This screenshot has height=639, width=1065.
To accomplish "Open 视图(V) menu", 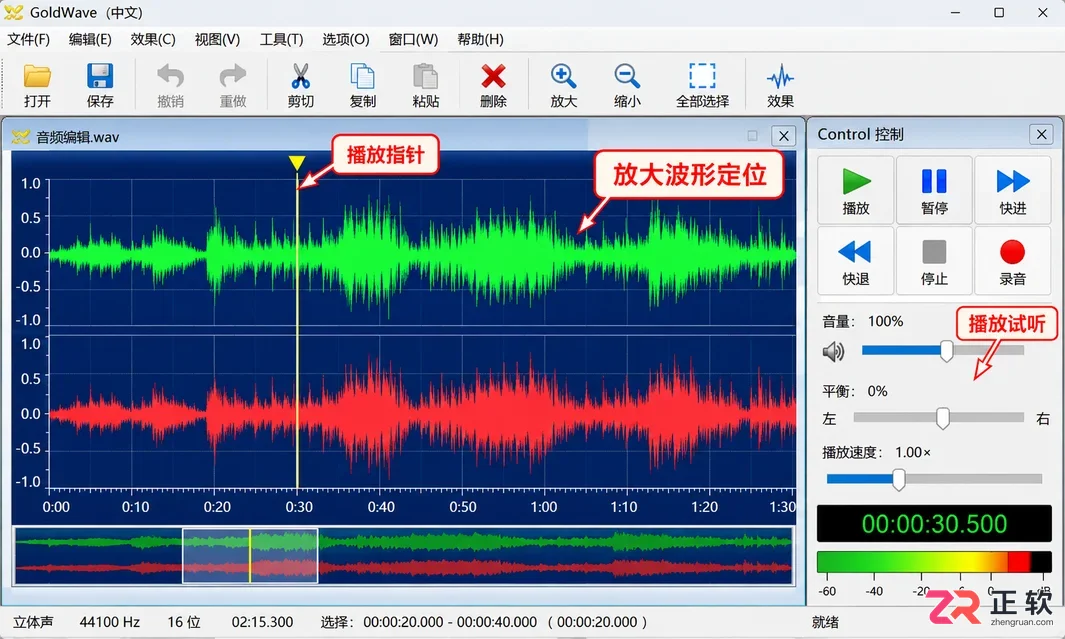I will [217, 39].
